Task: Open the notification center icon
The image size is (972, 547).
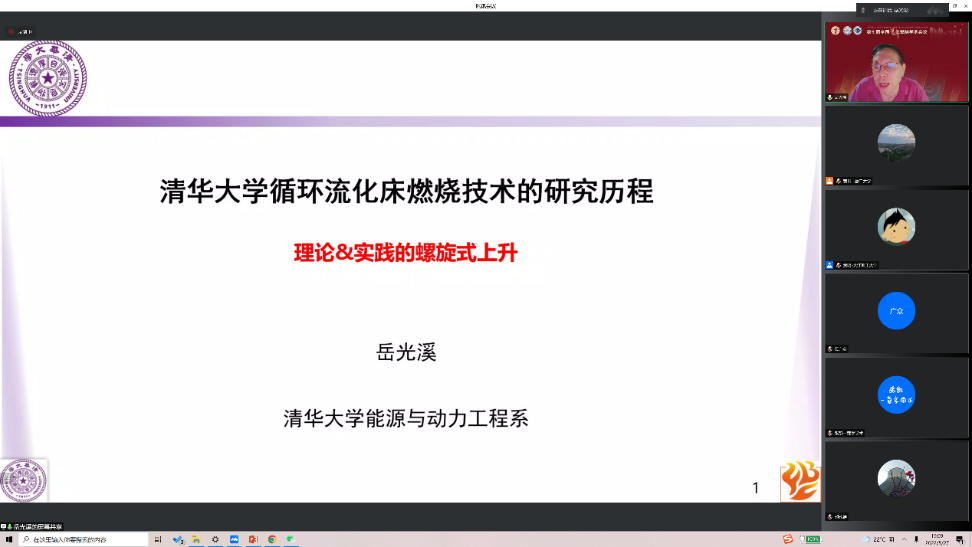Action: [x=960, y=539]
